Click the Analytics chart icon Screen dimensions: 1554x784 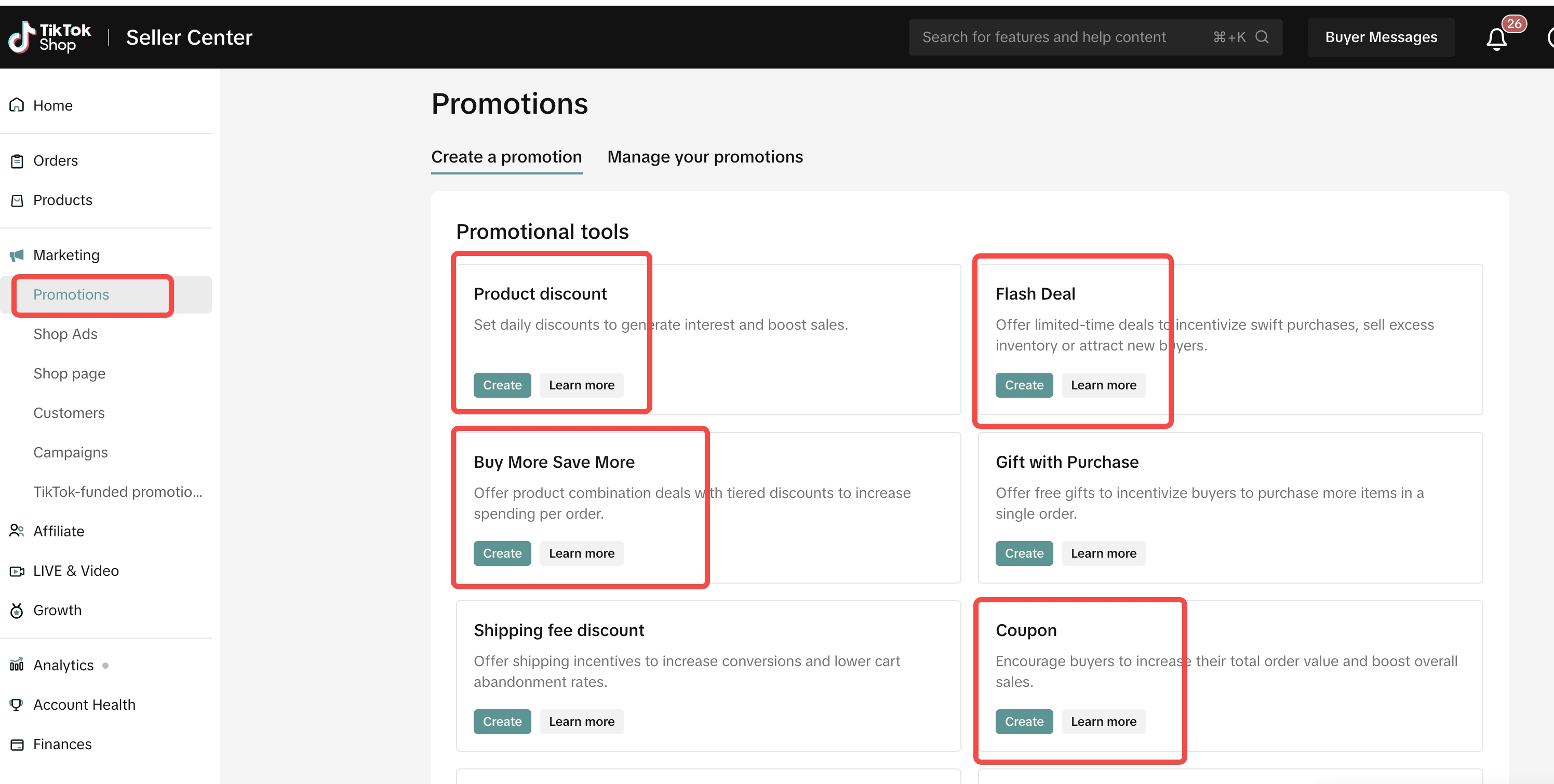pos(17,665)
